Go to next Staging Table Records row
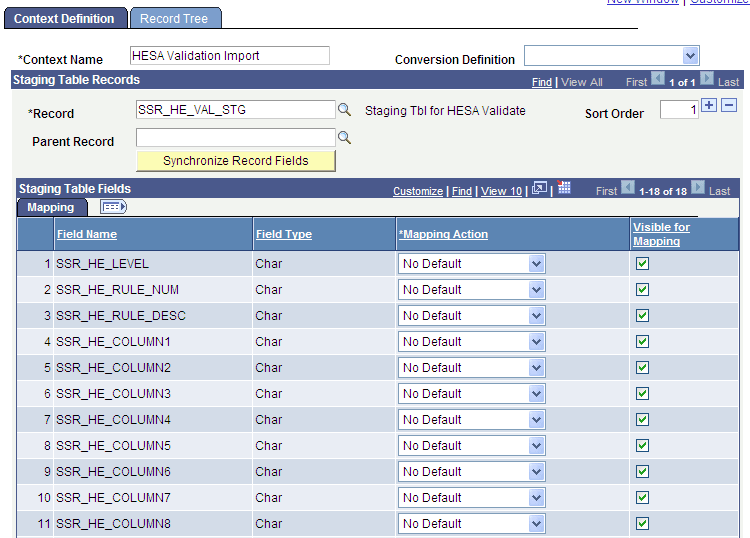Viewport: 750px width, 538px height. pyautogui.click(x=707, y=78)
